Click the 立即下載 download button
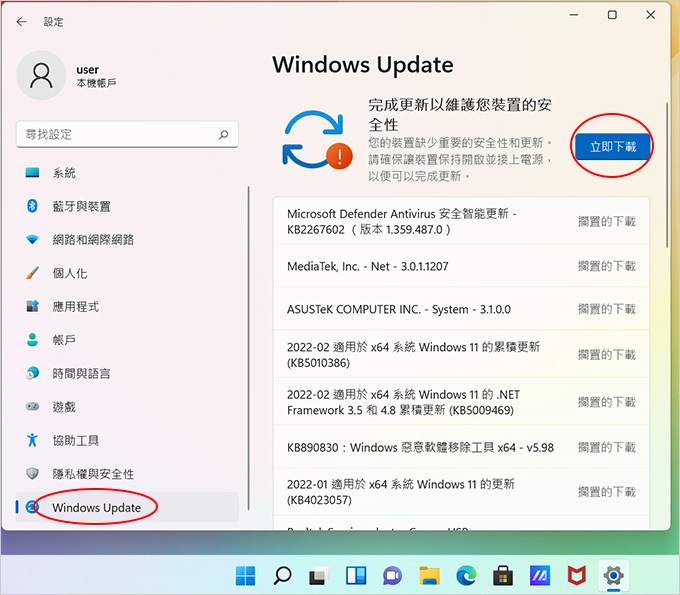 pyautogui.click(x=612, y=147)
